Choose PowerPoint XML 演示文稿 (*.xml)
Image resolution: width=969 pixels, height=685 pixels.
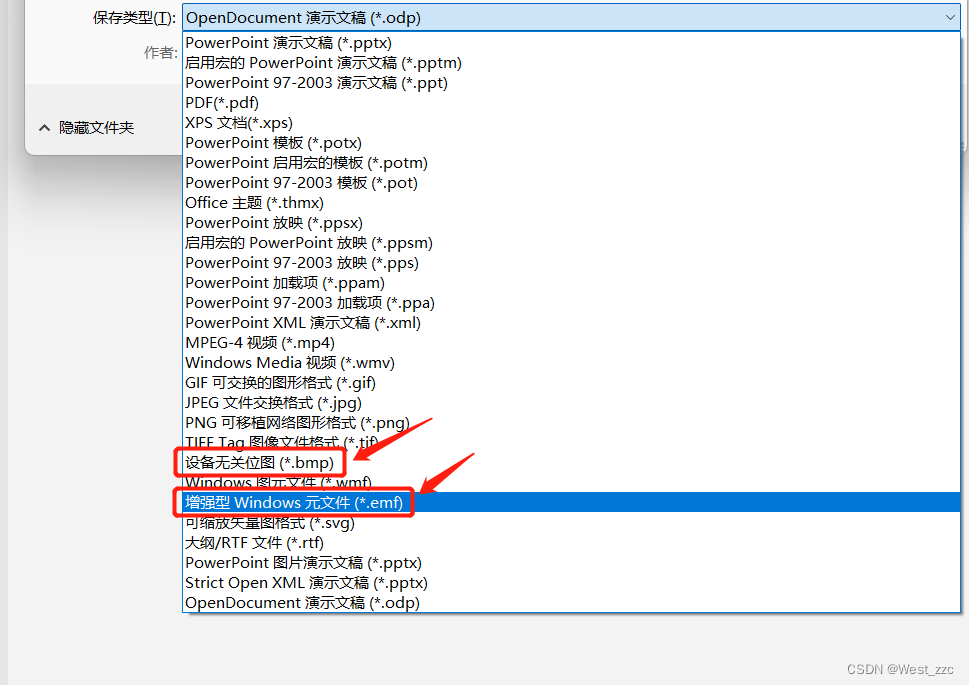point(571,323)
